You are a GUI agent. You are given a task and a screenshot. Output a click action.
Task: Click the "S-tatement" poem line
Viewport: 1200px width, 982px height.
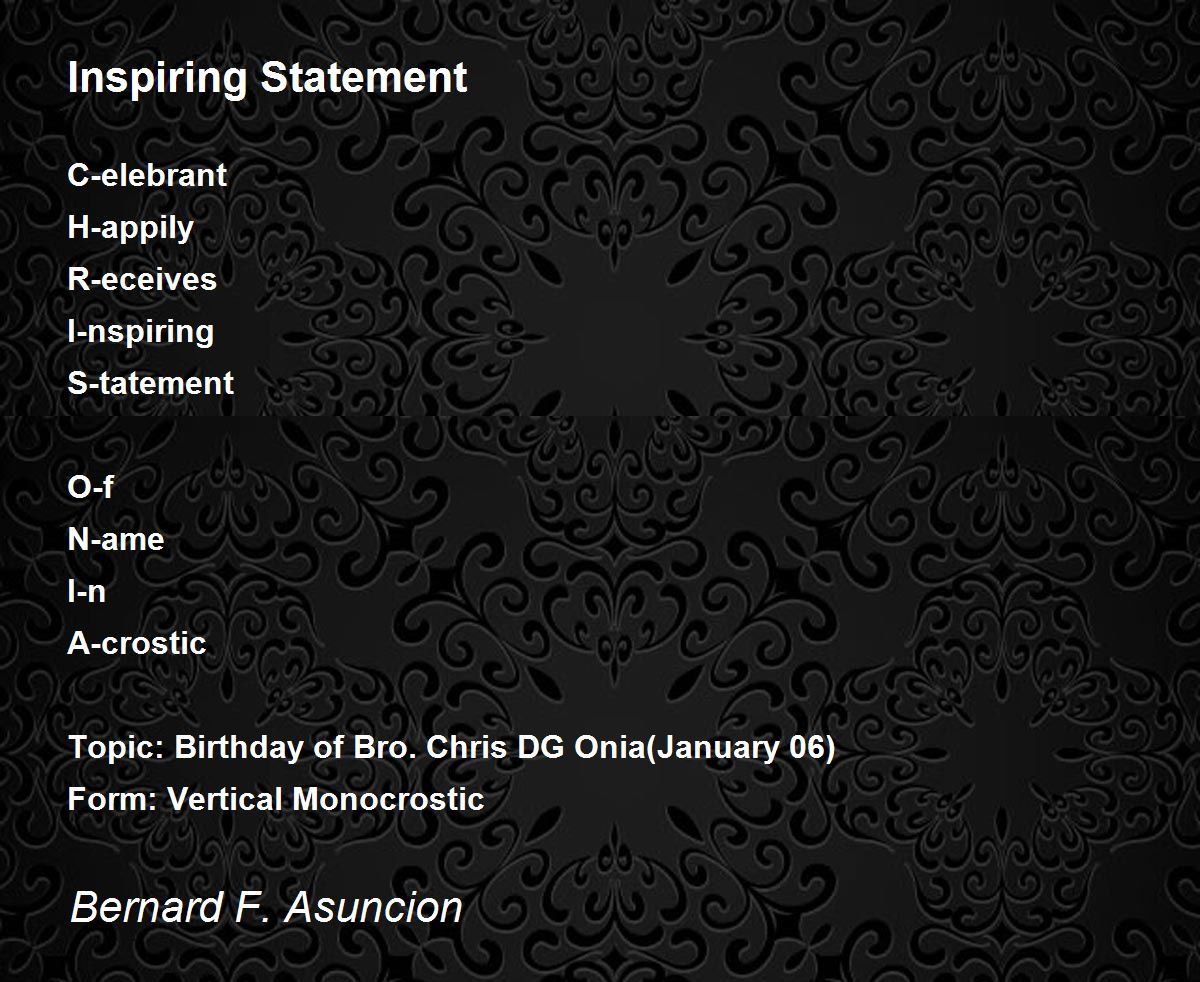[x=151, y=383]
